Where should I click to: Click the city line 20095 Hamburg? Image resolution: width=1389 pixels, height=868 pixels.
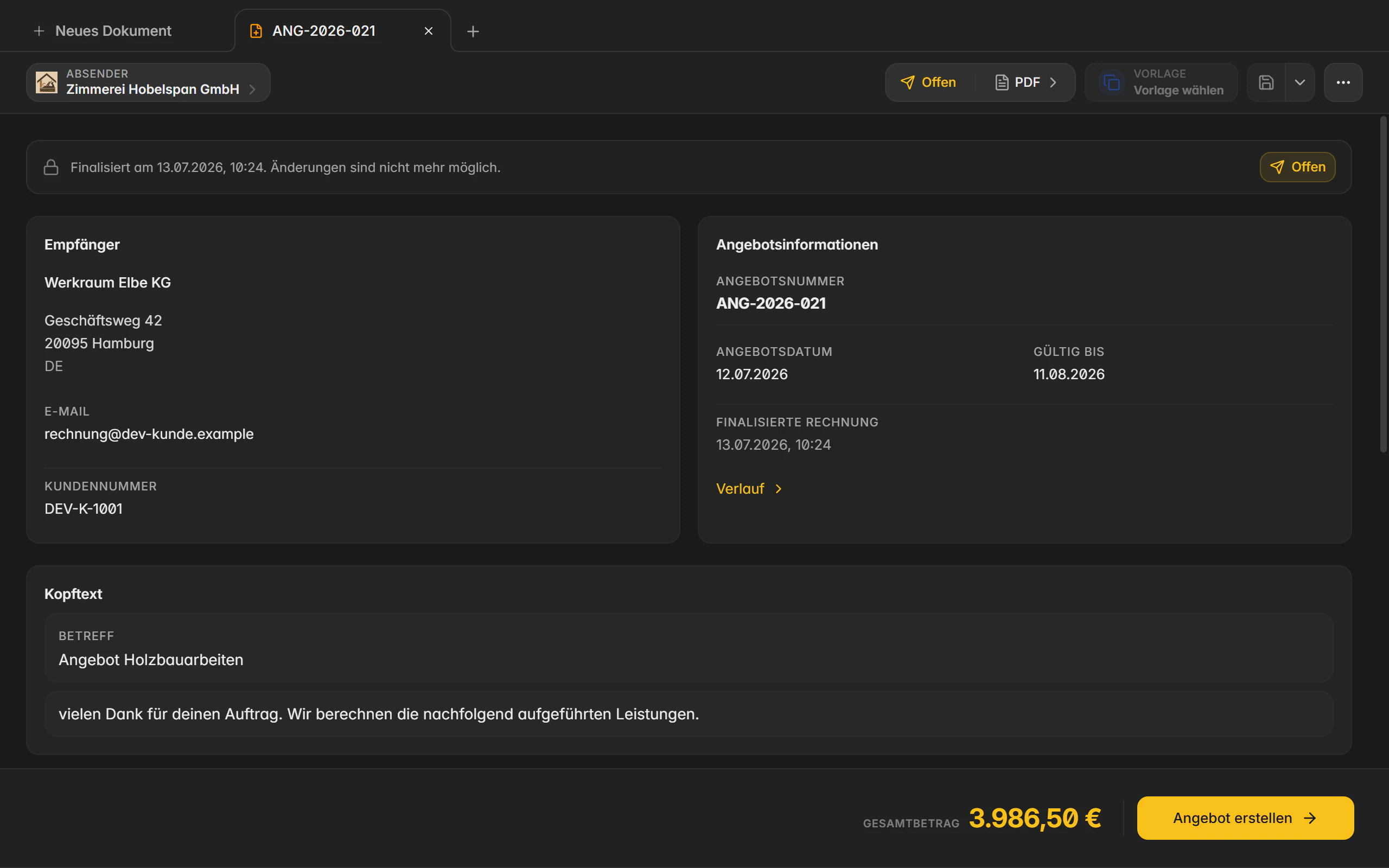(x=99, y=343)
